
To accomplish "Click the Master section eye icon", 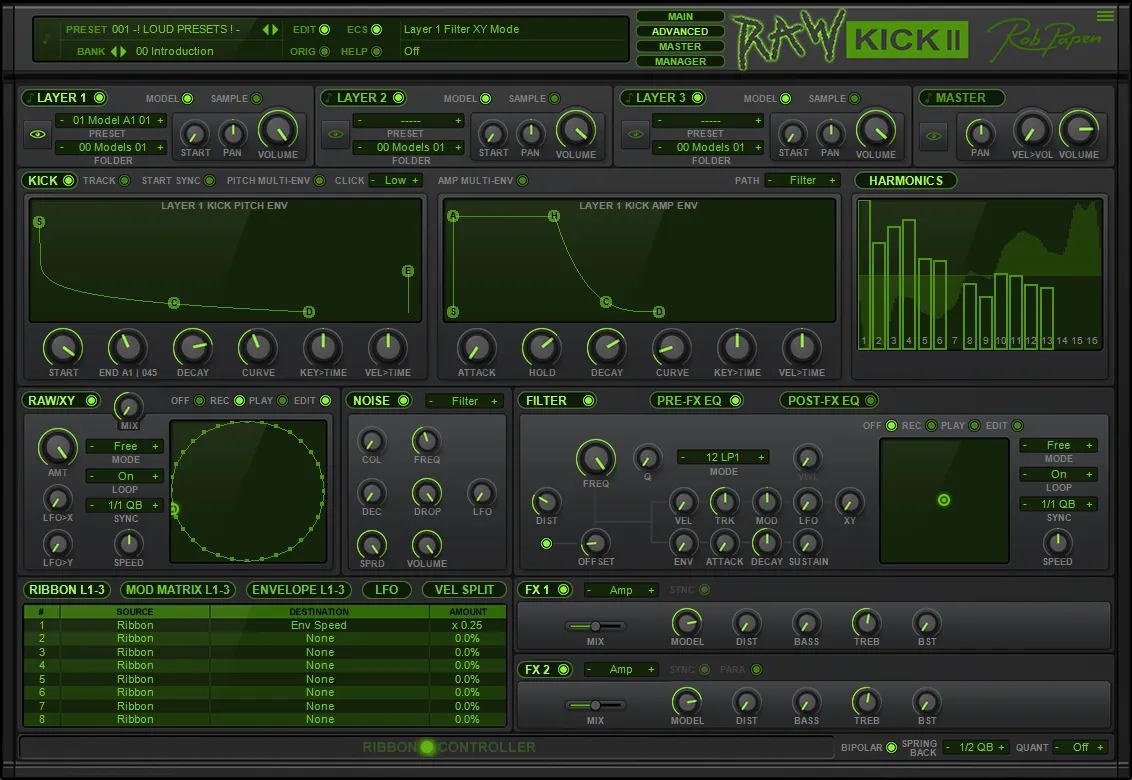I will click(933, 136).
